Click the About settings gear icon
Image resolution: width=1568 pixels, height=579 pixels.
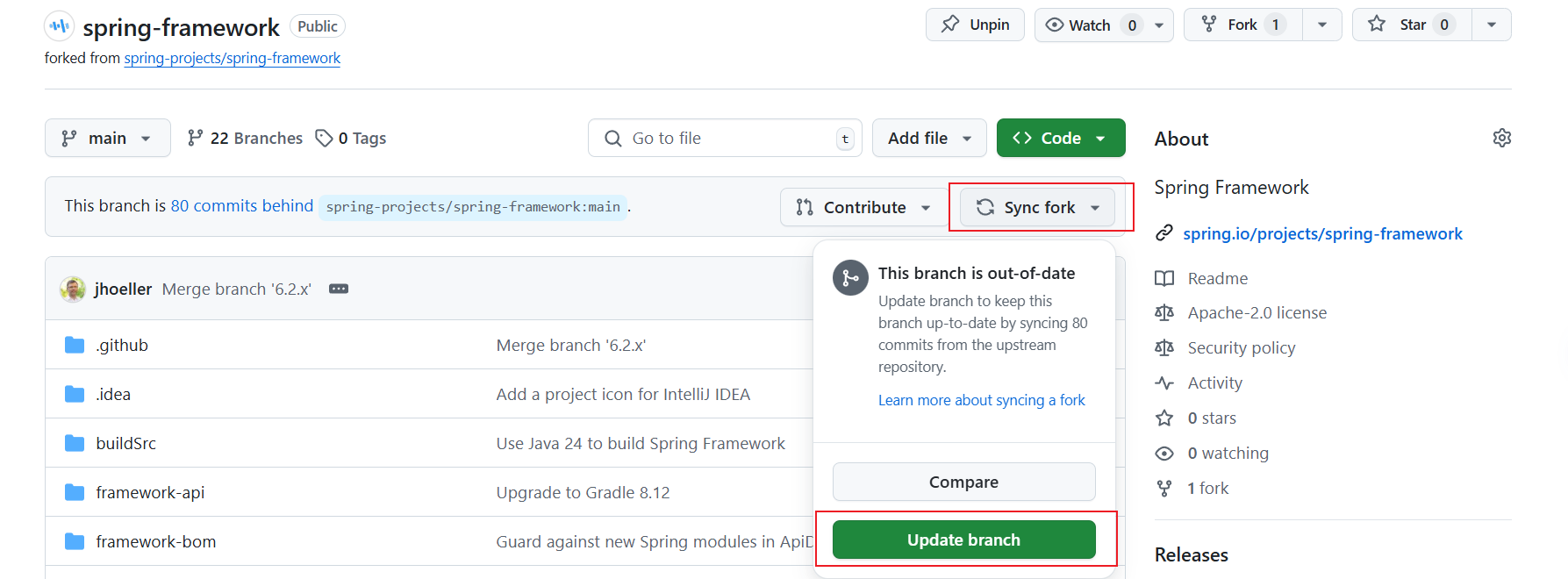coord(1501,138)
